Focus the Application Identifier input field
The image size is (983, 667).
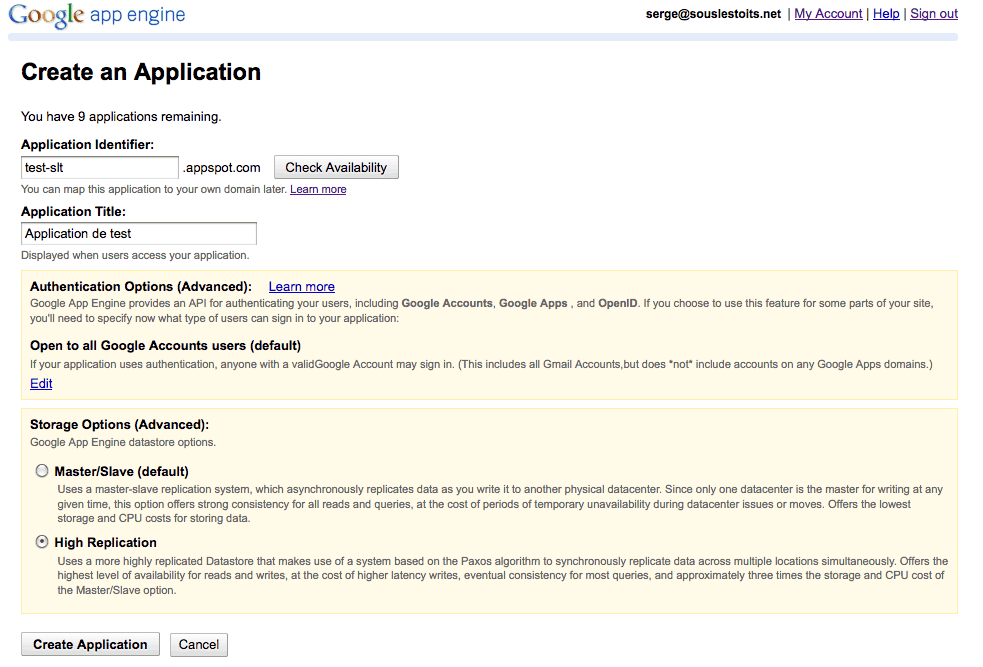tap(100, 167)
